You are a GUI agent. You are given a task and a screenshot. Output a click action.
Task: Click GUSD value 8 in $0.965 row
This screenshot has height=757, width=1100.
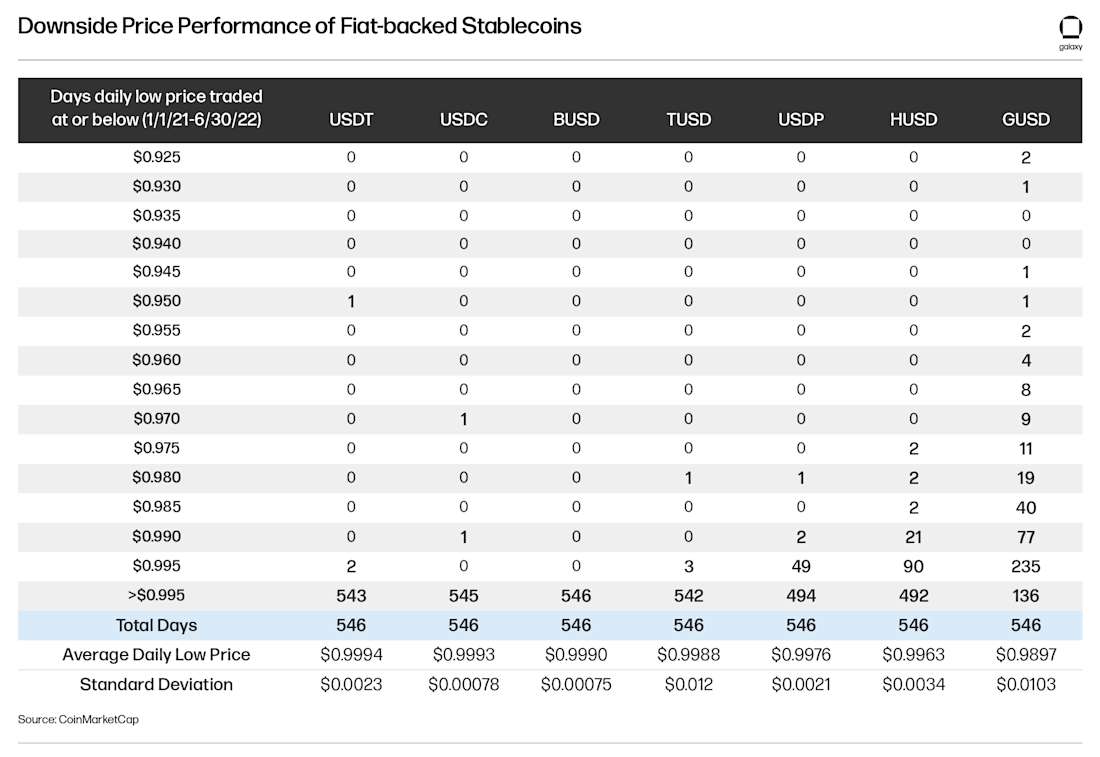(x=1026, y=390)
